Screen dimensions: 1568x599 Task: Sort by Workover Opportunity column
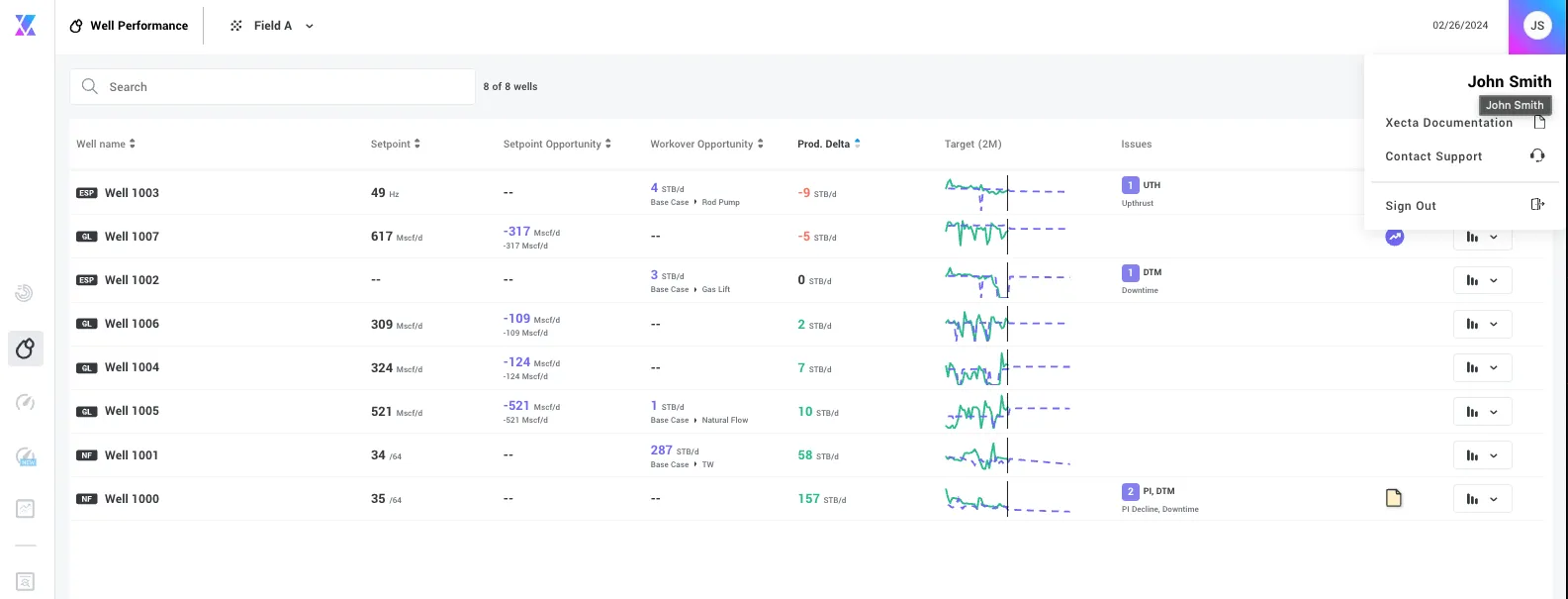click(706, 145)
